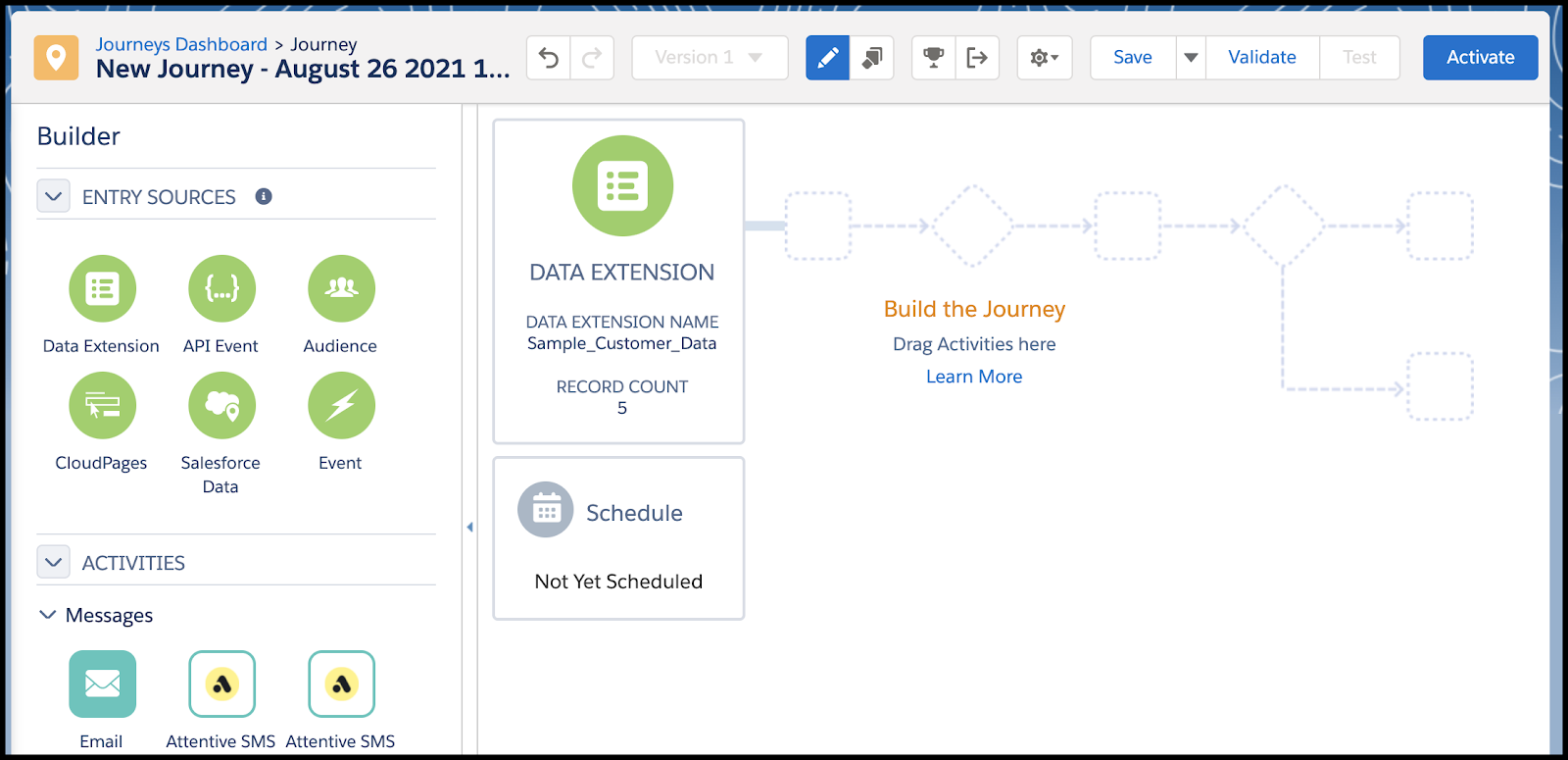Click the Activate button

[1481, 58]
